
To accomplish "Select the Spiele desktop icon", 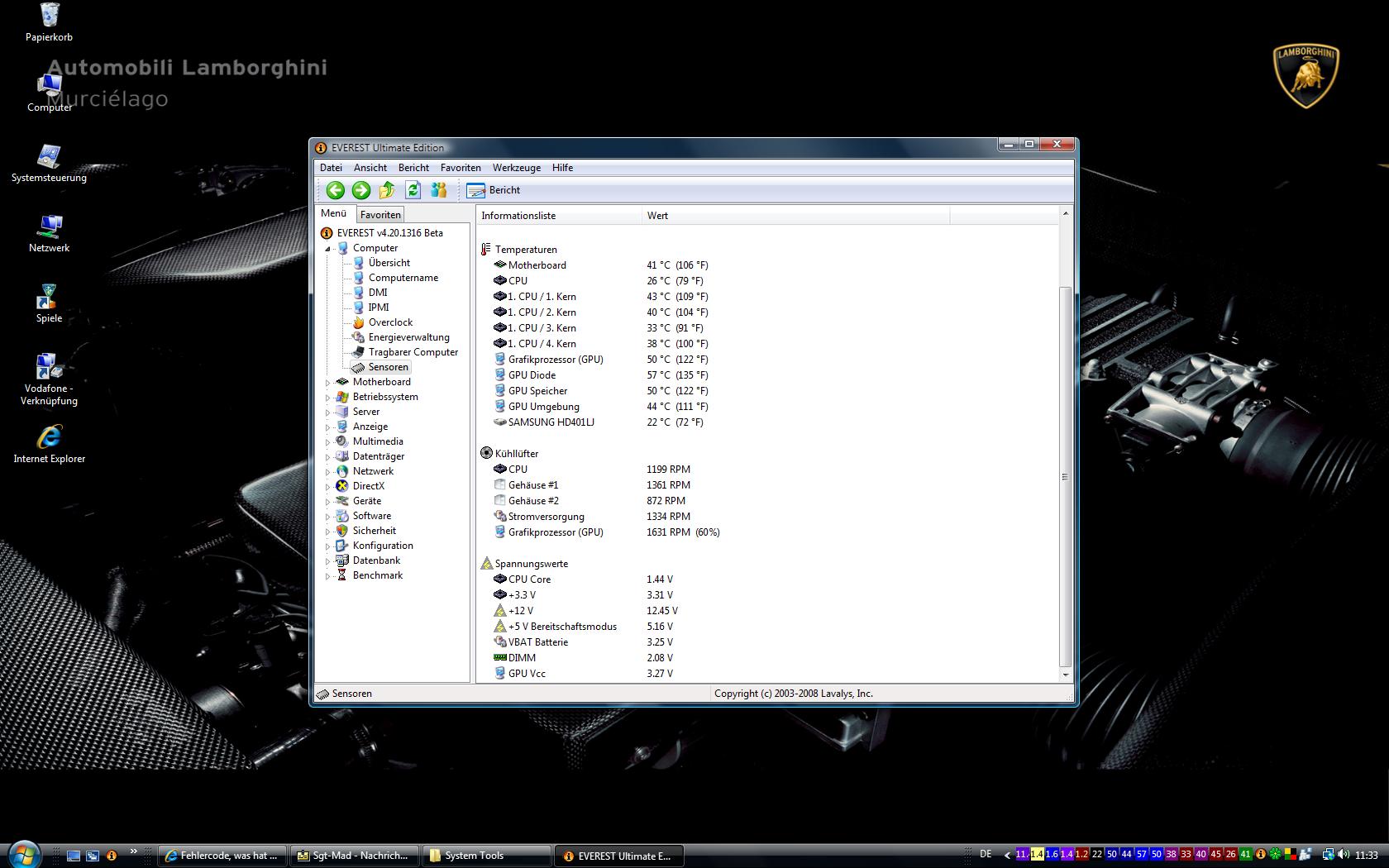I will click(49, 303).
